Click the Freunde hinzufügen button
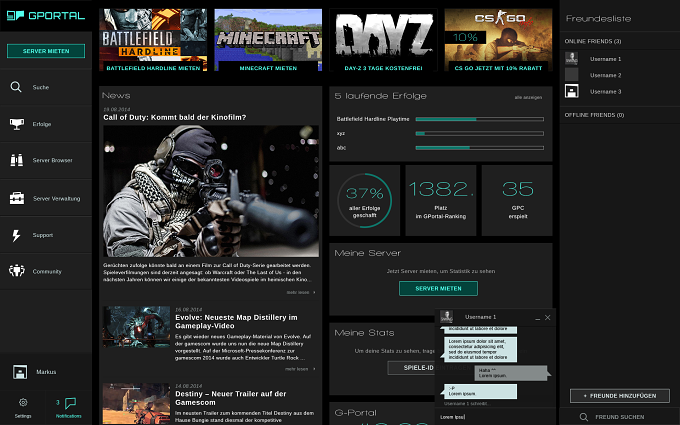This screenshot has width=680, height=425. (620, 396)
